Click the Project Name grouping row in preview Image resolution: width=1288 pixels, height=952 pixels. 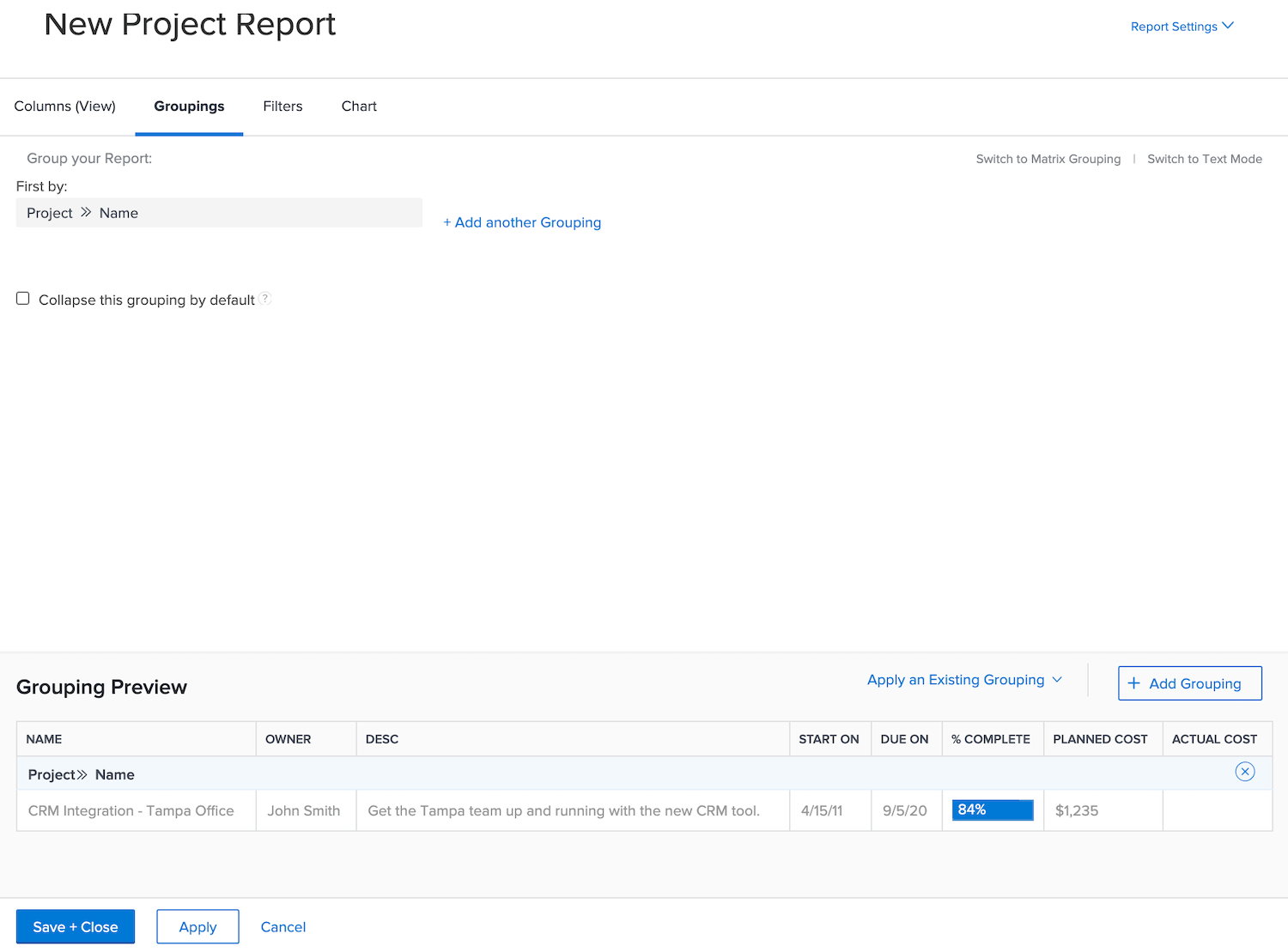pos(644,773)
